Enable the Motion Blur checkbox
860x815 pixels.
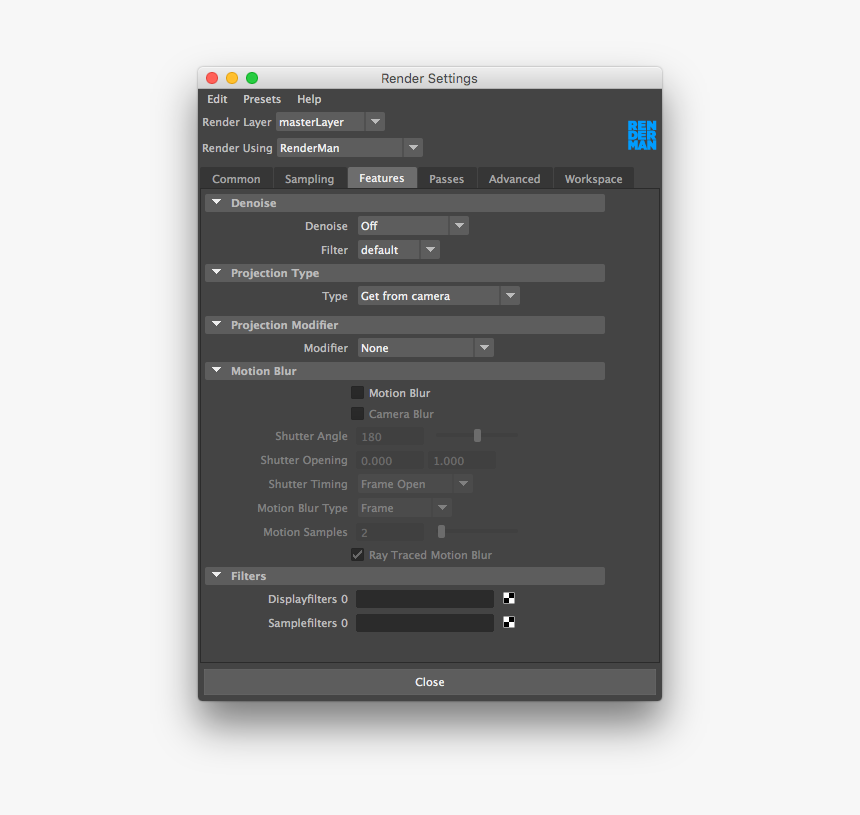tap(357, 393)
